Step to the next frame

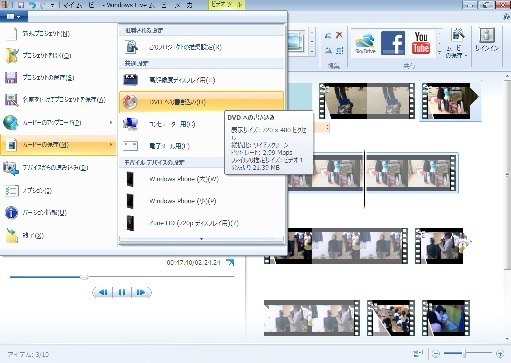pyautogui.click(x=141, y=292)
